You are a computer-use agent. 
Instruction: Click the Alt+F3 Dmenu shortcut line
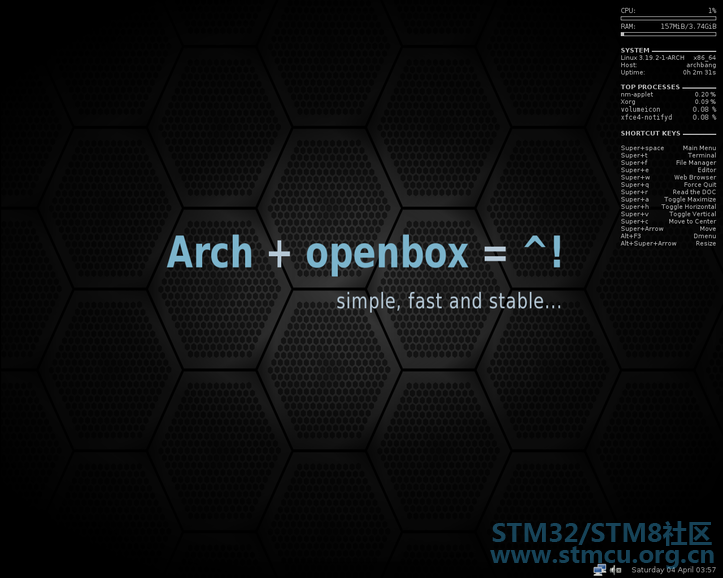click(668, 236)
